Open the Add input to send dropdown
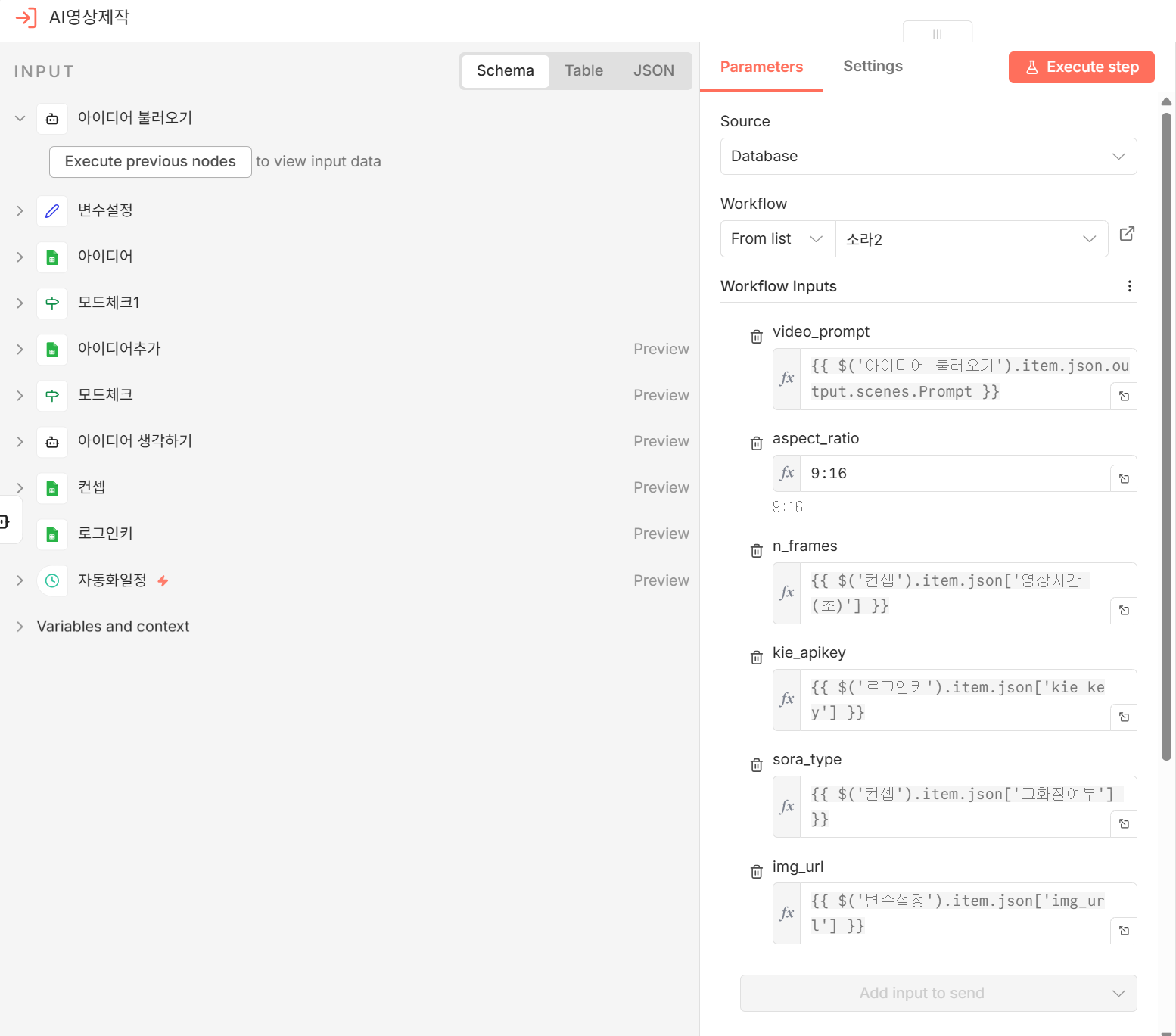This screenshot has height=1036, width=1176. [938, 994]
